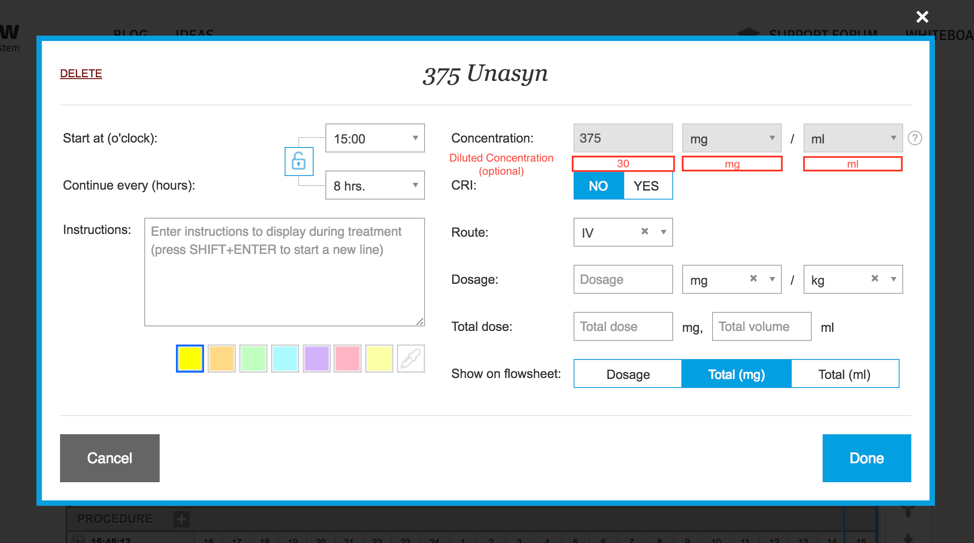Pick the light purple color swatch
974x543 pixels.
[x=316, y=359]
